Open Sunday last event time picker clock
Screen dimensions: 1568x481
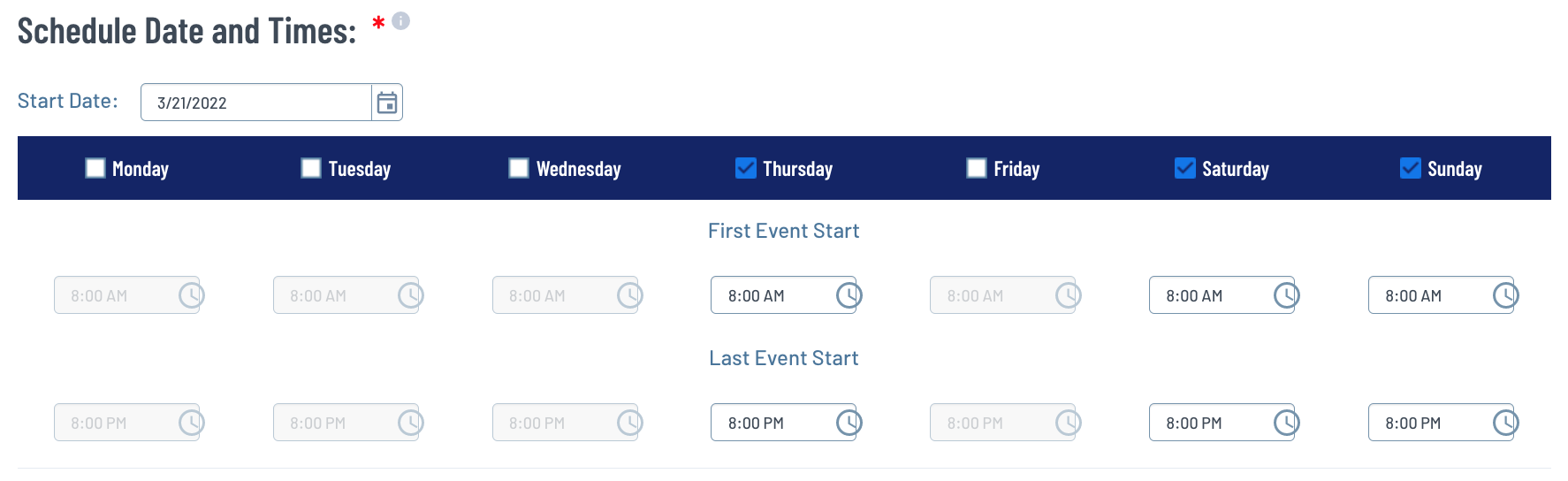[x=1505, y=423]
